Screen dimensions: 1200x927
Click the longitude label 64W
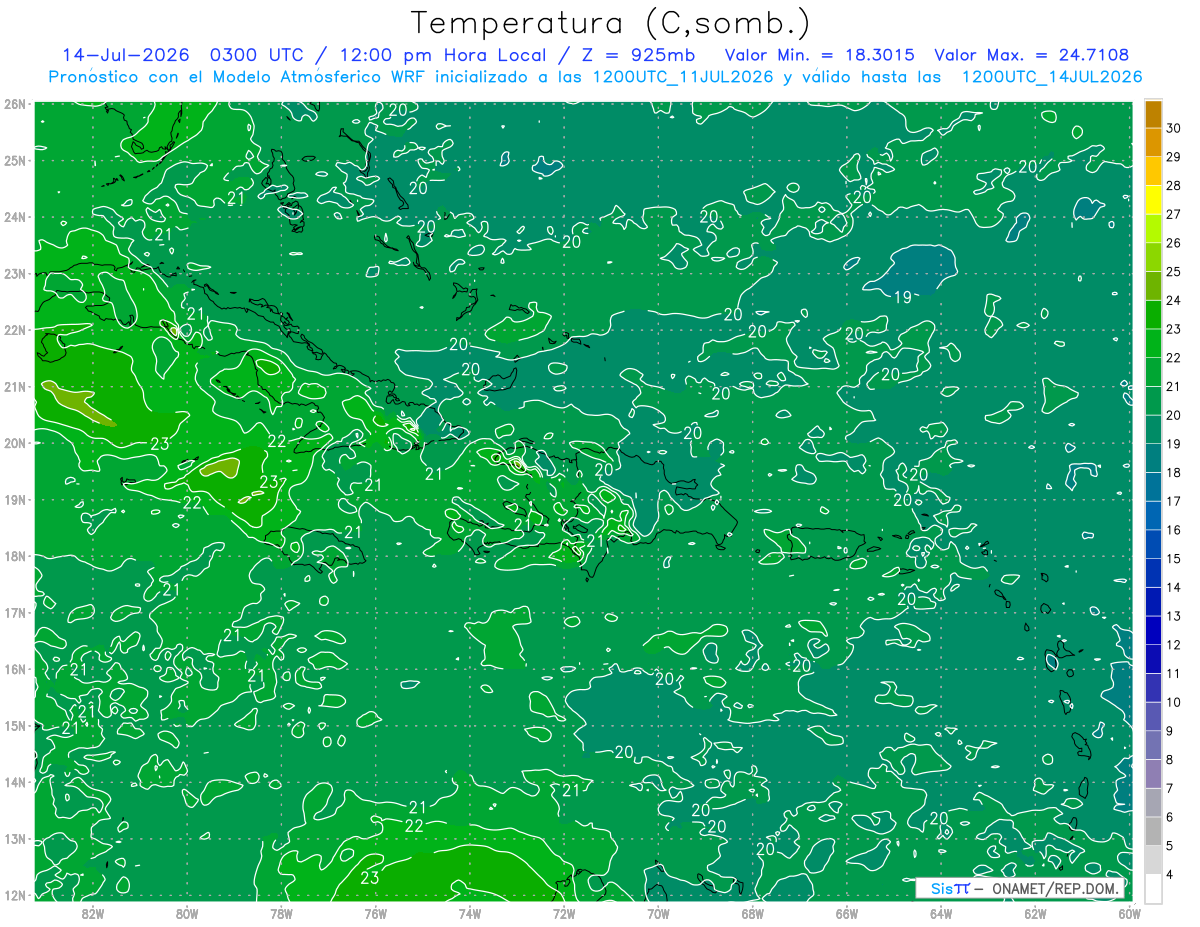pos(941,913)
